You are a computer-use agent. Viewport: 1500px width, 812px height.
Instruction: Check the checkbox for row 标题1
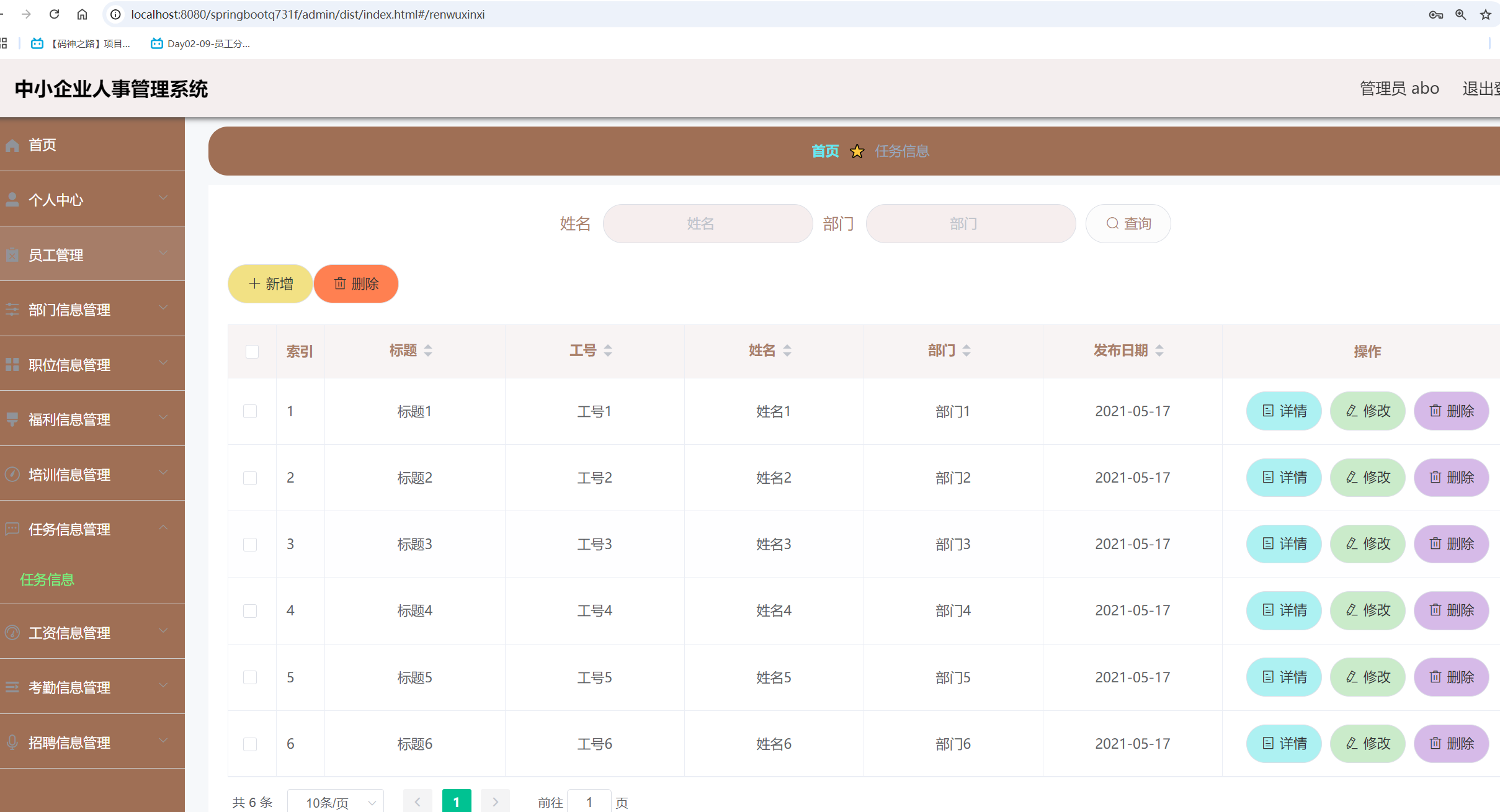pos(250,411)
